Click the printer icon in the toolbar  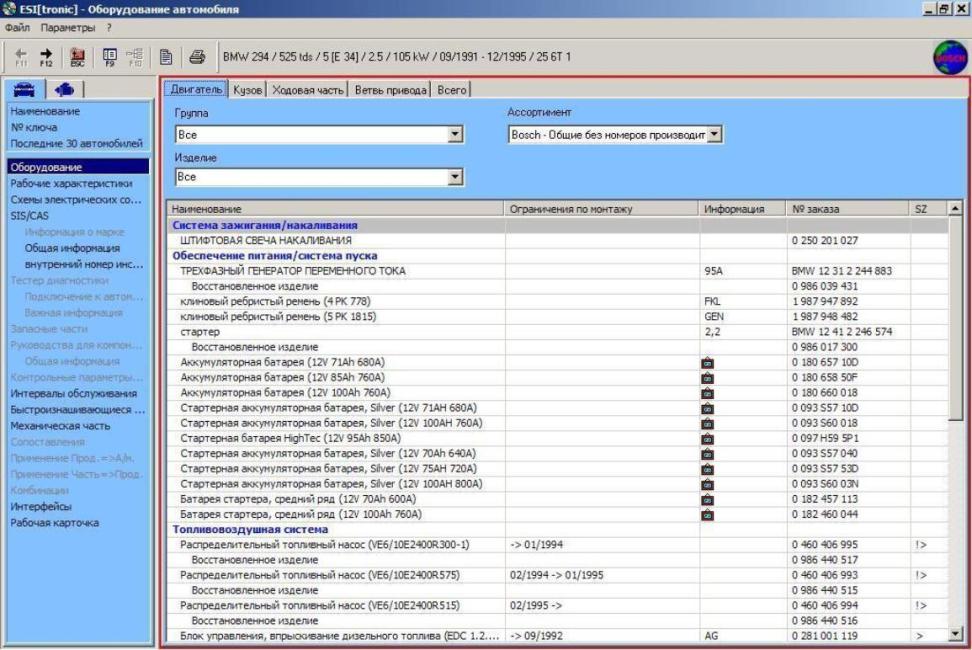pos(197,56)
